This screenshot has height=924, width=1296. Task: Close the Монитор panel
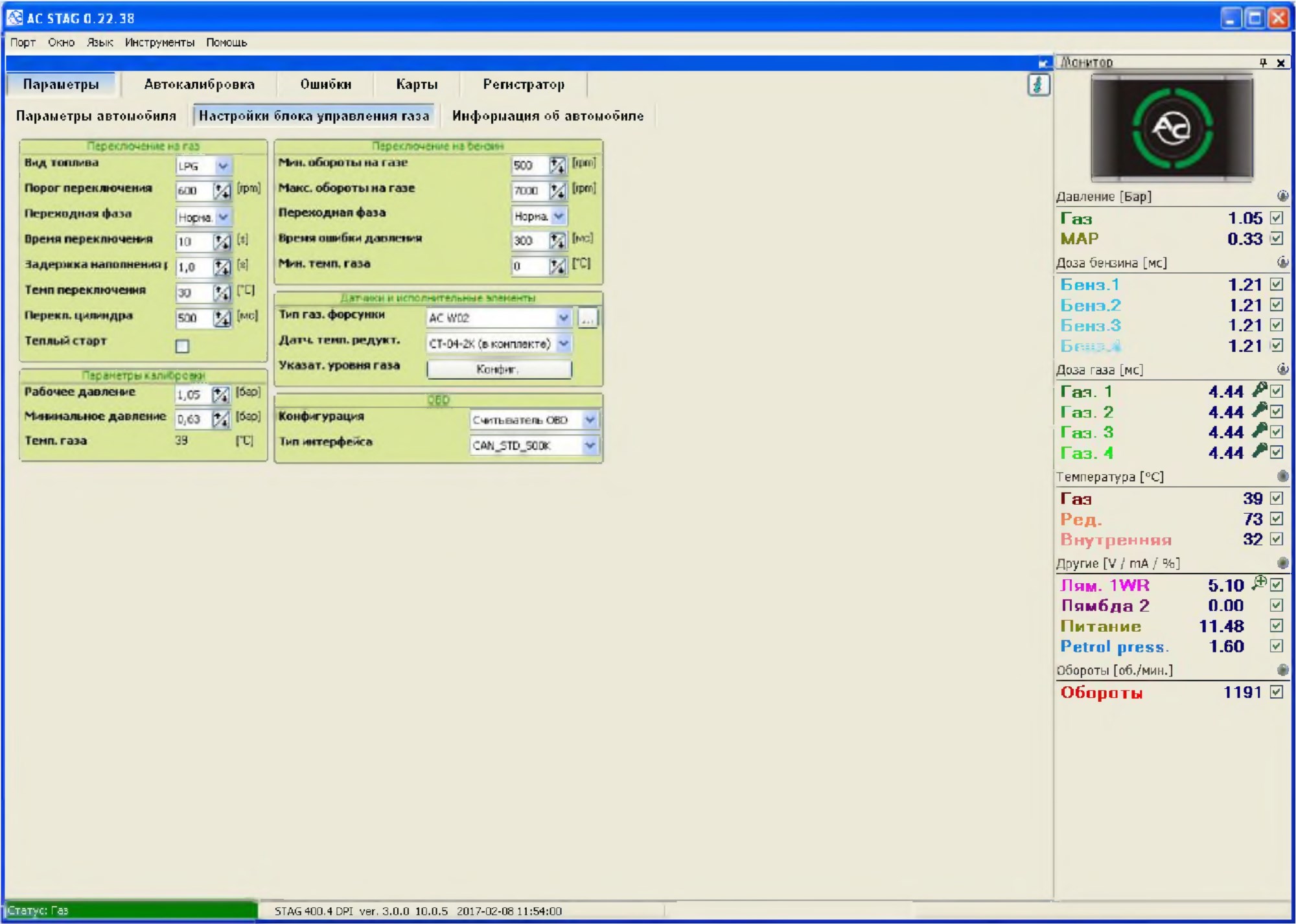(1281, 63)
